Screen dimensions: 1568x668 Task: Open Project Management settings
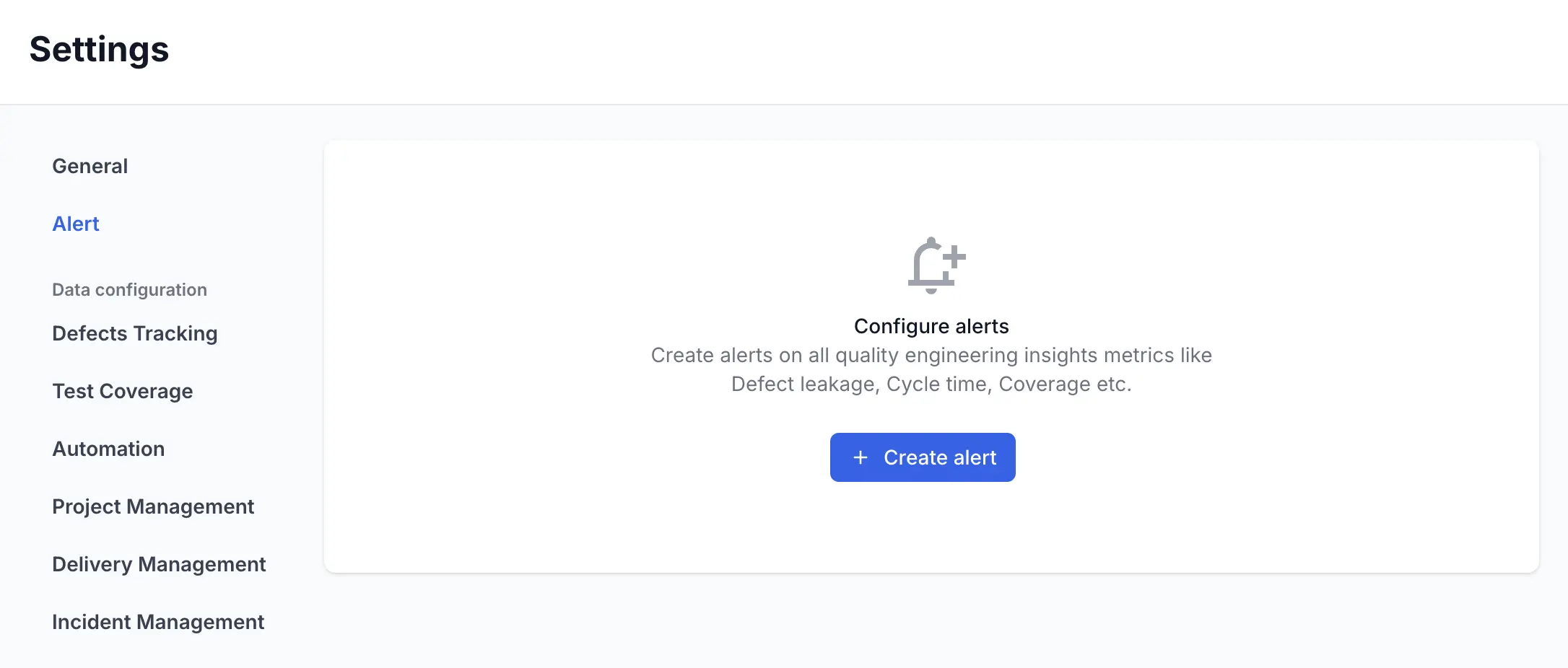(x=153, y=506)
